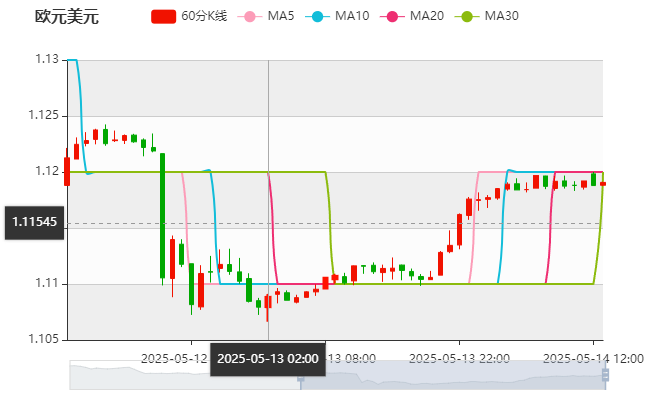Click the cyan MA10 legend marker

point(318,17)
